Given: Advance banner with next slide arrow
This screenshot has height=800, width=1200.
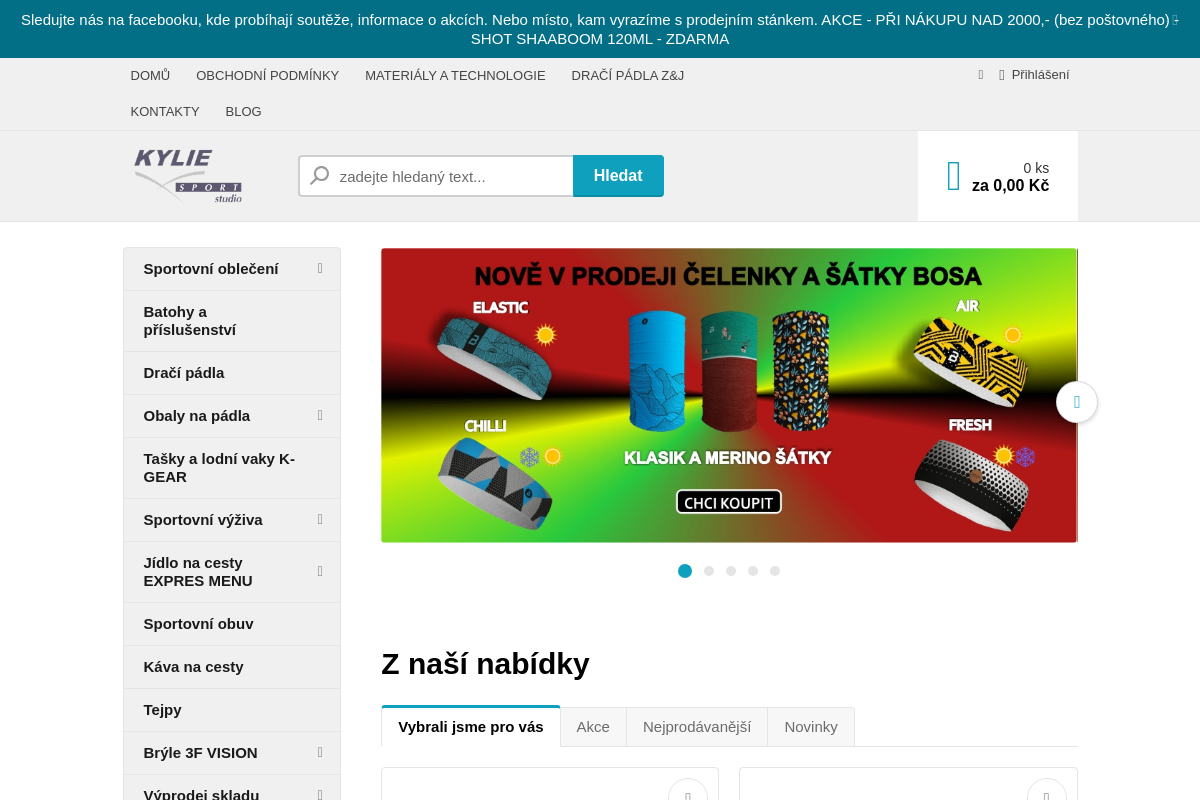Looking at the screenshot, I should [1077, 402].
